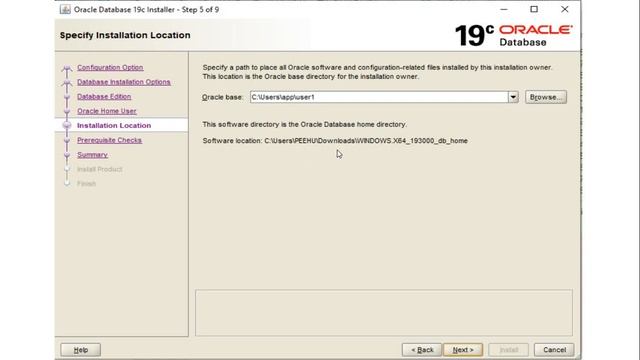Click the Specify Installation Location heading
The width and height of the screenshot is (640, 360).
pos(125,35)
